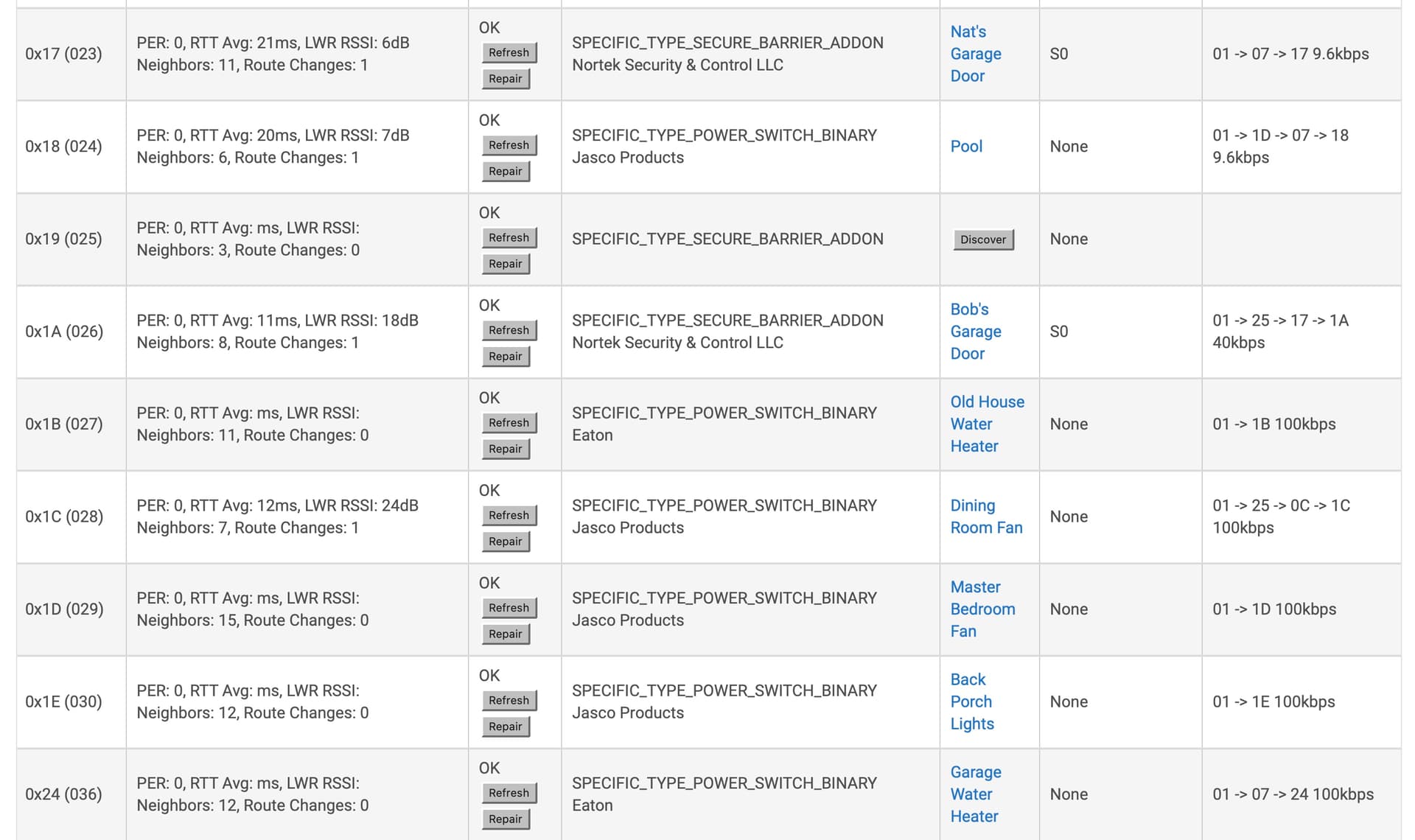Click Repair for node 0x1C (028)

point(506,542)
